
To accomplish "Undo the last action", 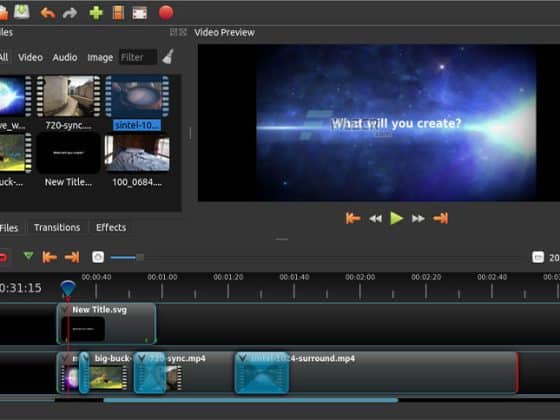I will point(48,13).
